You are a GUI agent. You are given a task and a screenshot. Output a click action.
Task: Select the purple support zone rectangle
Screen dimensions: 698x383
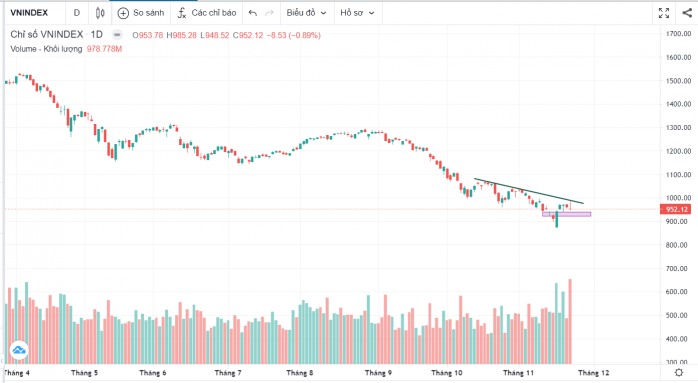point(567,214)
